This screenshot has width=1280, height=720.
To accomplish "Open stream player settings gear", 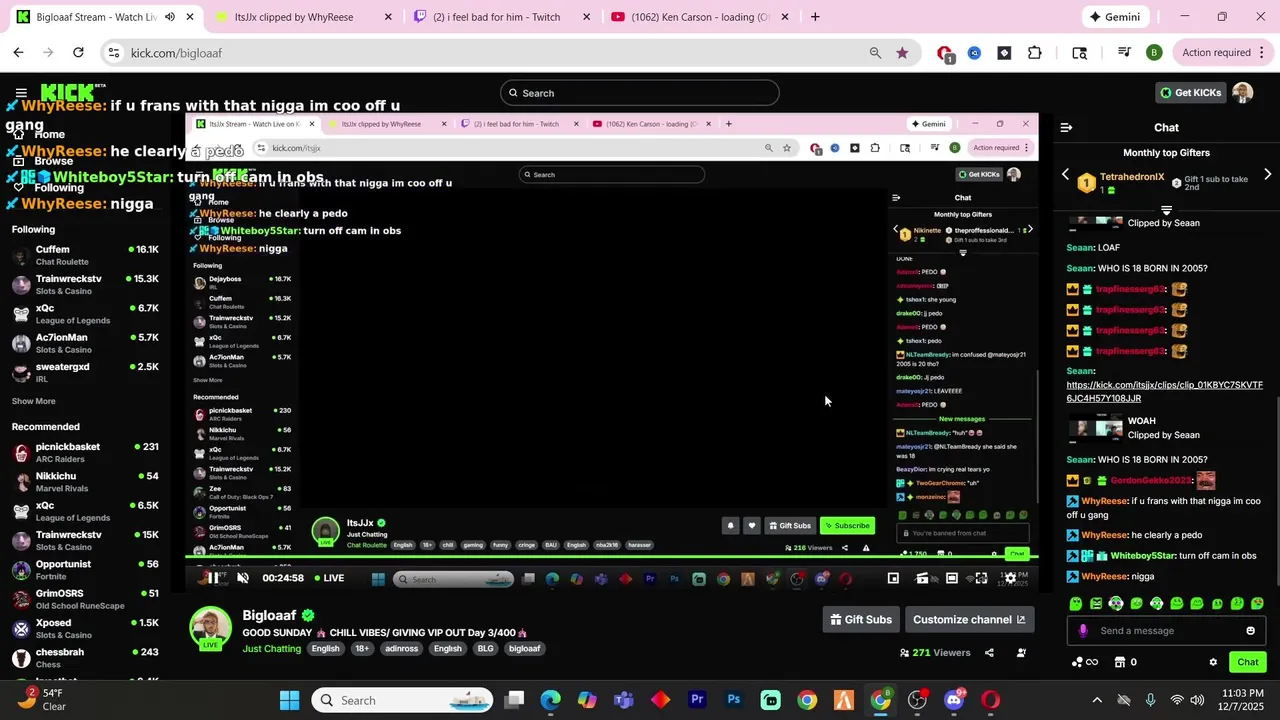I will [1011, 578].
